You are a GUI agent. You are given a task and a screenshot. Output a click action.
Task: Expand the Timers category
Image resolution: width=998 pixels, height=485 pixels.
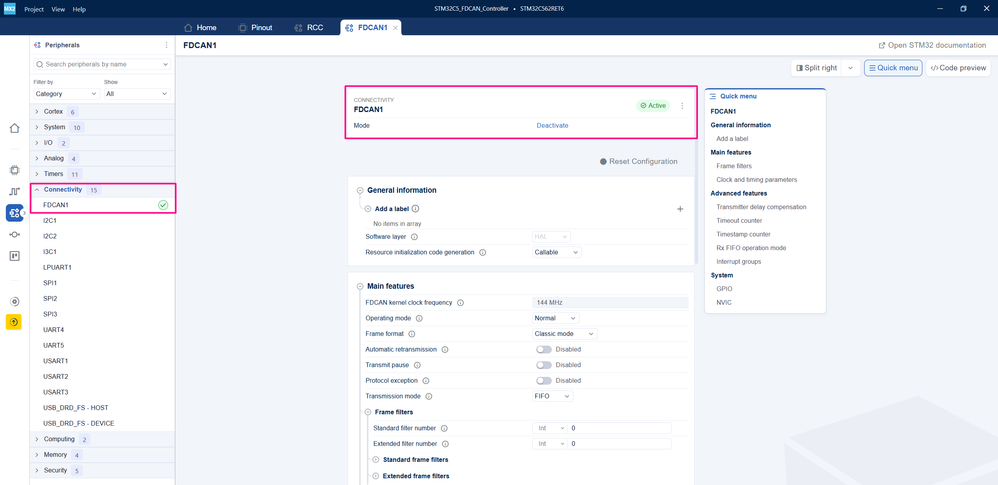coord(37,174)
